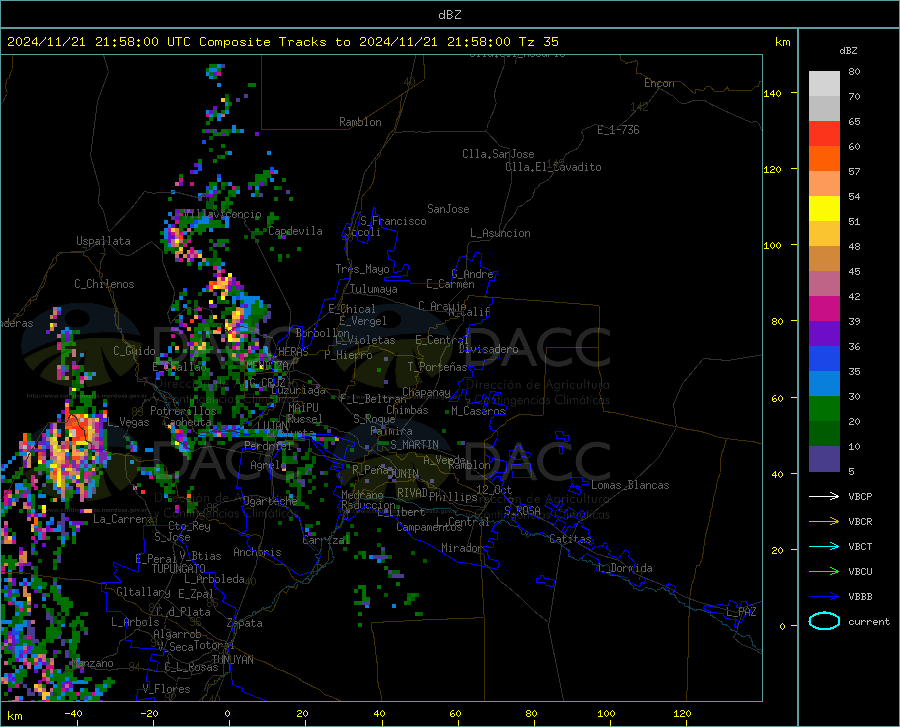
Task: Click the SanJose map label
Action: click(448, 209)
